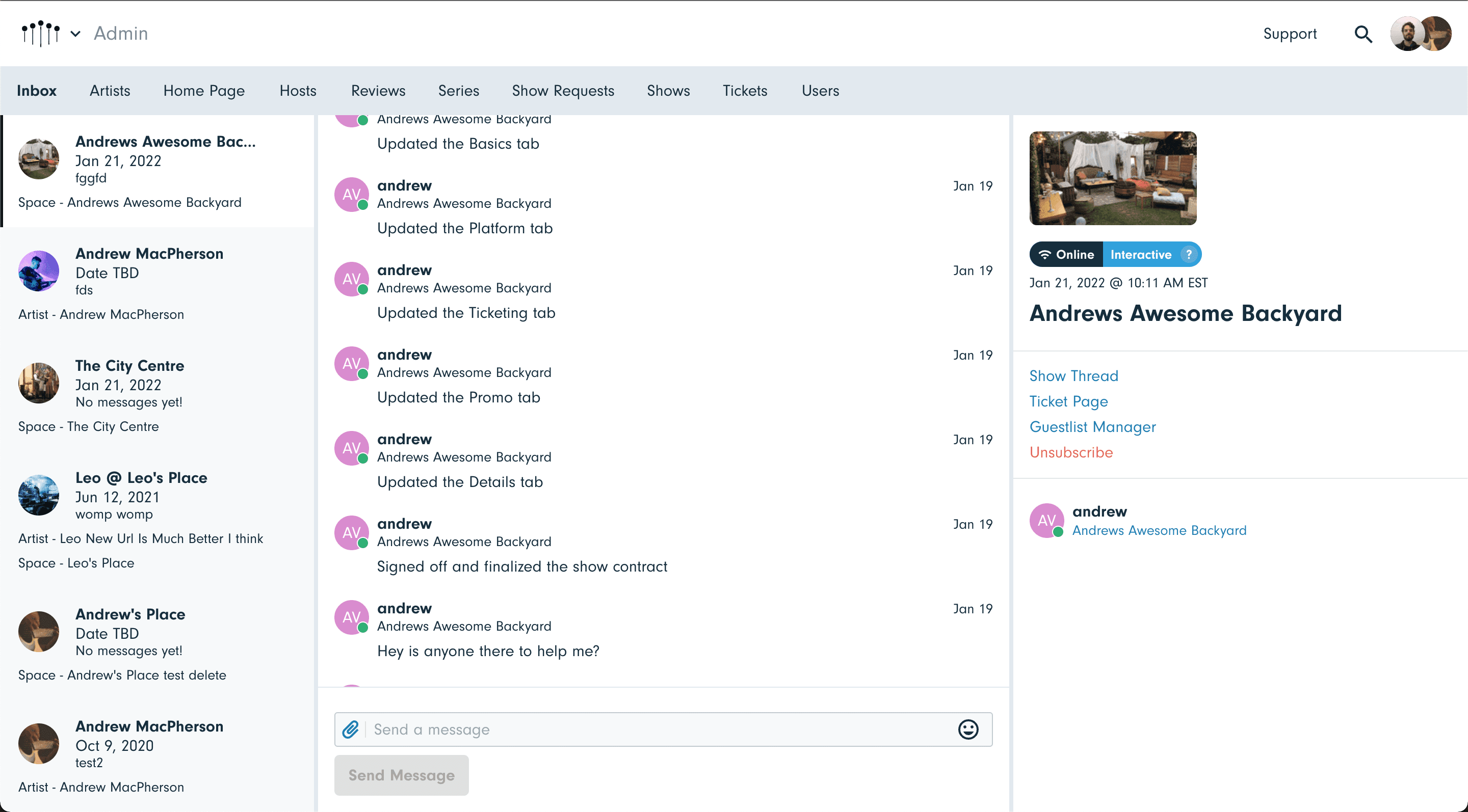This screenshot has height=812, width=1468.
Task: Click the Sofar logo icon
Action: [40, 34]
